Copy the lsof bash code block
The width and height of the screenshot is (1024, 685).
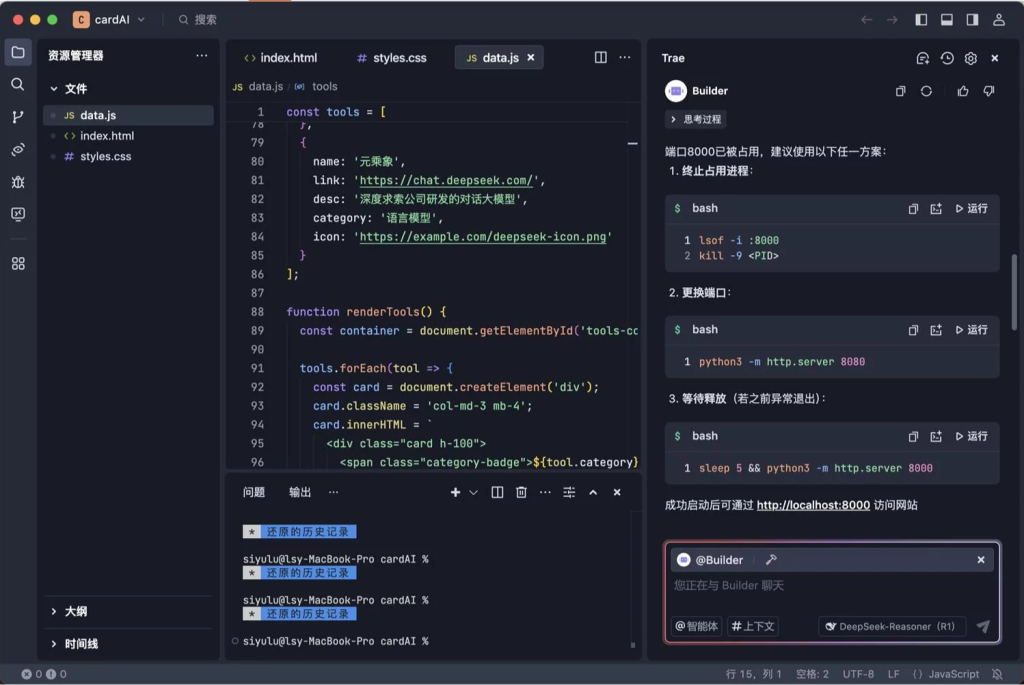(913, 209)
